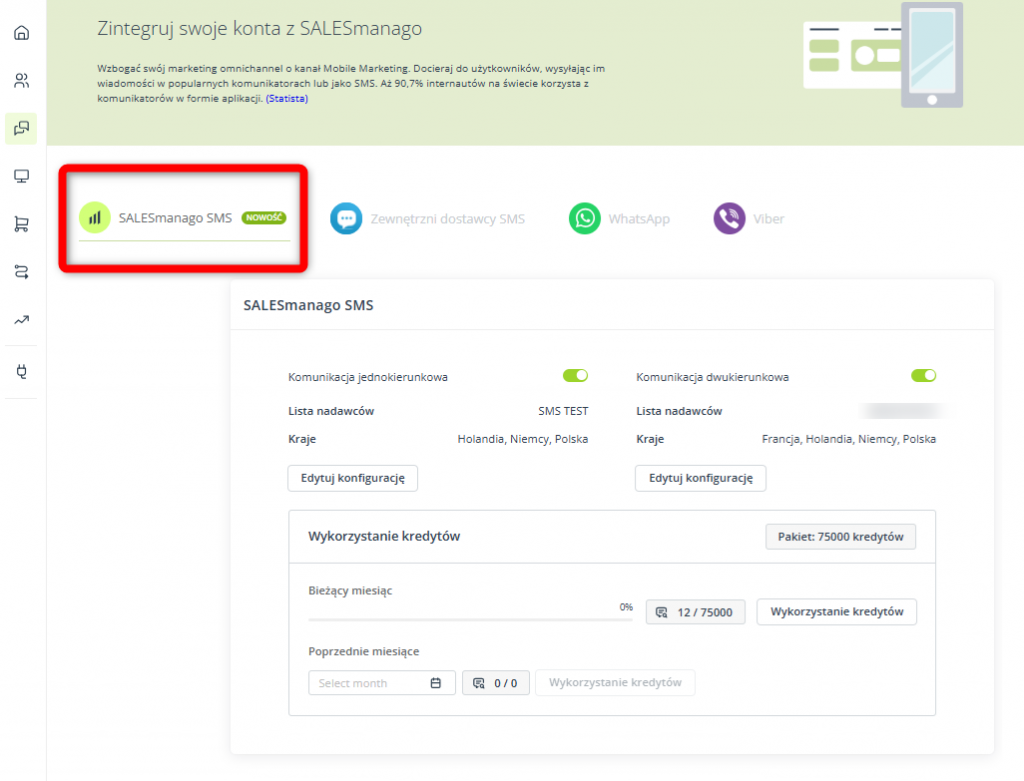The width and height of the screenshot is (1024, 781).
Task: Open the analytics trend sidebar icon
Action: (x=22, y=320)
